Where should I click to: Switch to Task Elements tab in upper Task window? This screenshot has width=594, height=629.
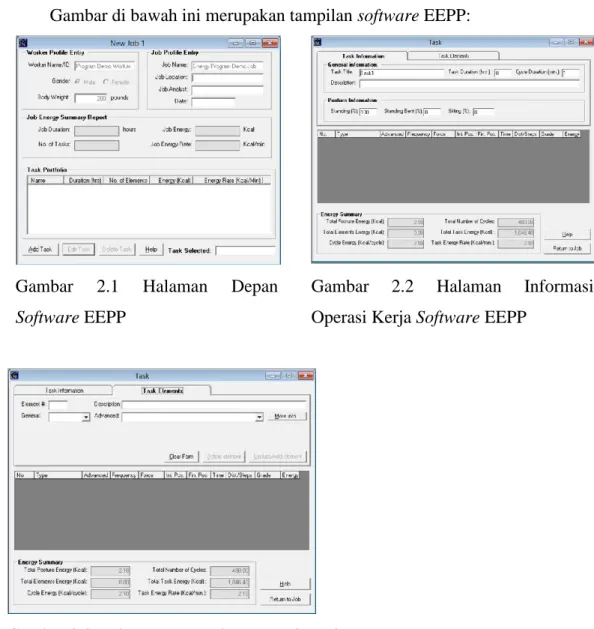(x=453, y=56)
